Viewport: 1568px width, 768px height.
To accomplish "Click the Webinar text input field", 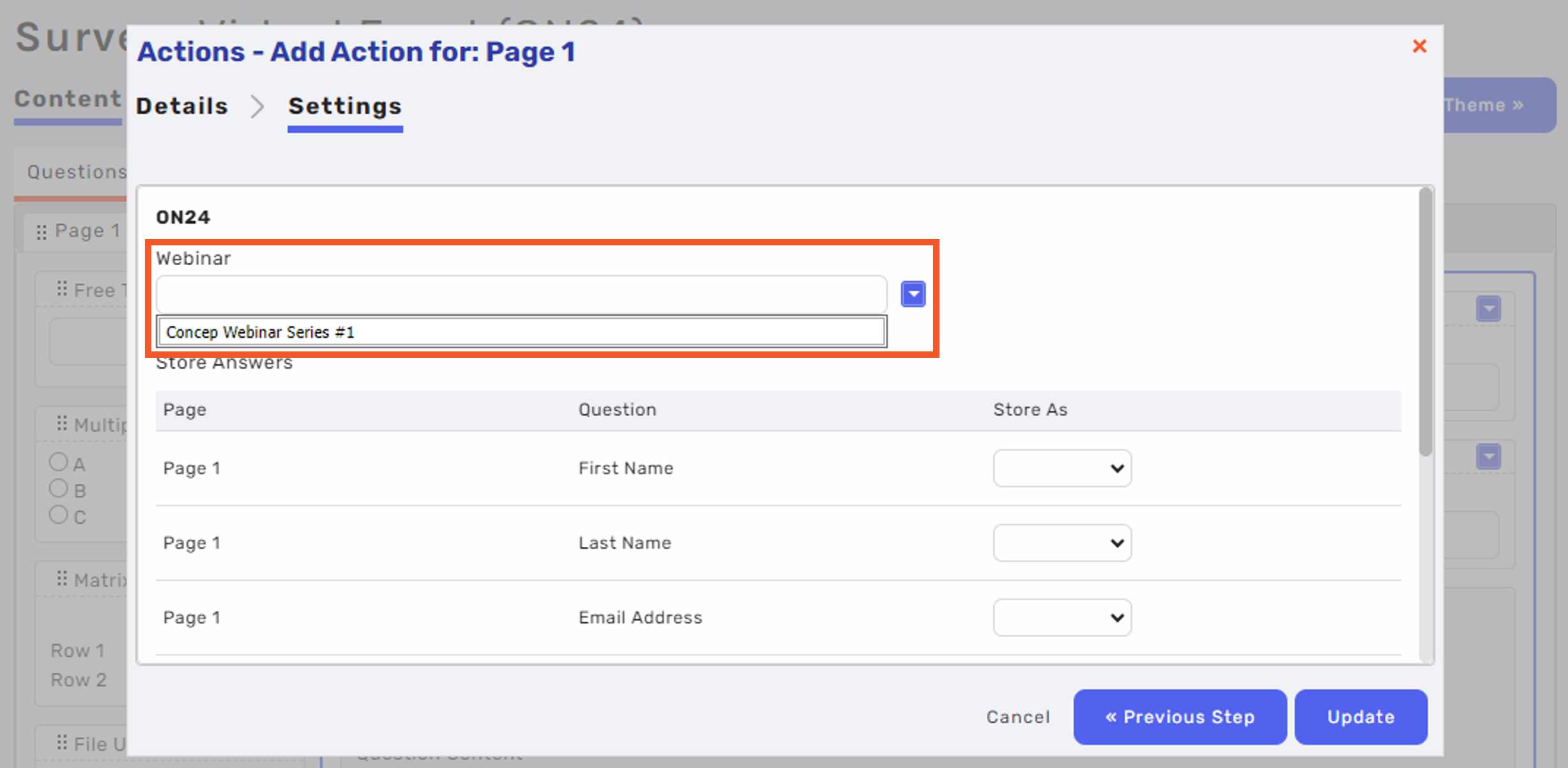I will (521, 295).
